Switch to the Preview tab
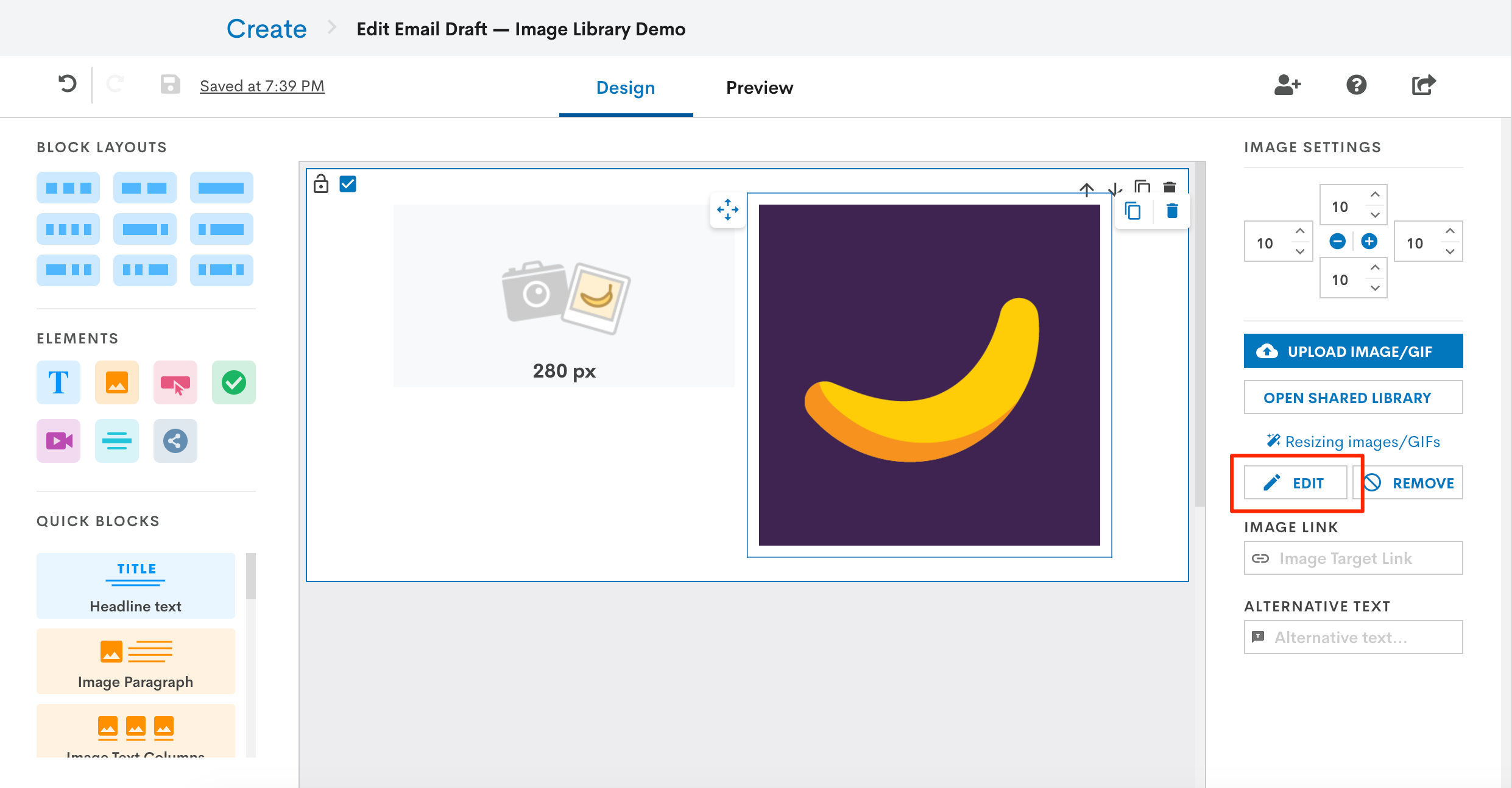Image resolution: width=1512 pixels, height=788 pixels. click(760, 88)
